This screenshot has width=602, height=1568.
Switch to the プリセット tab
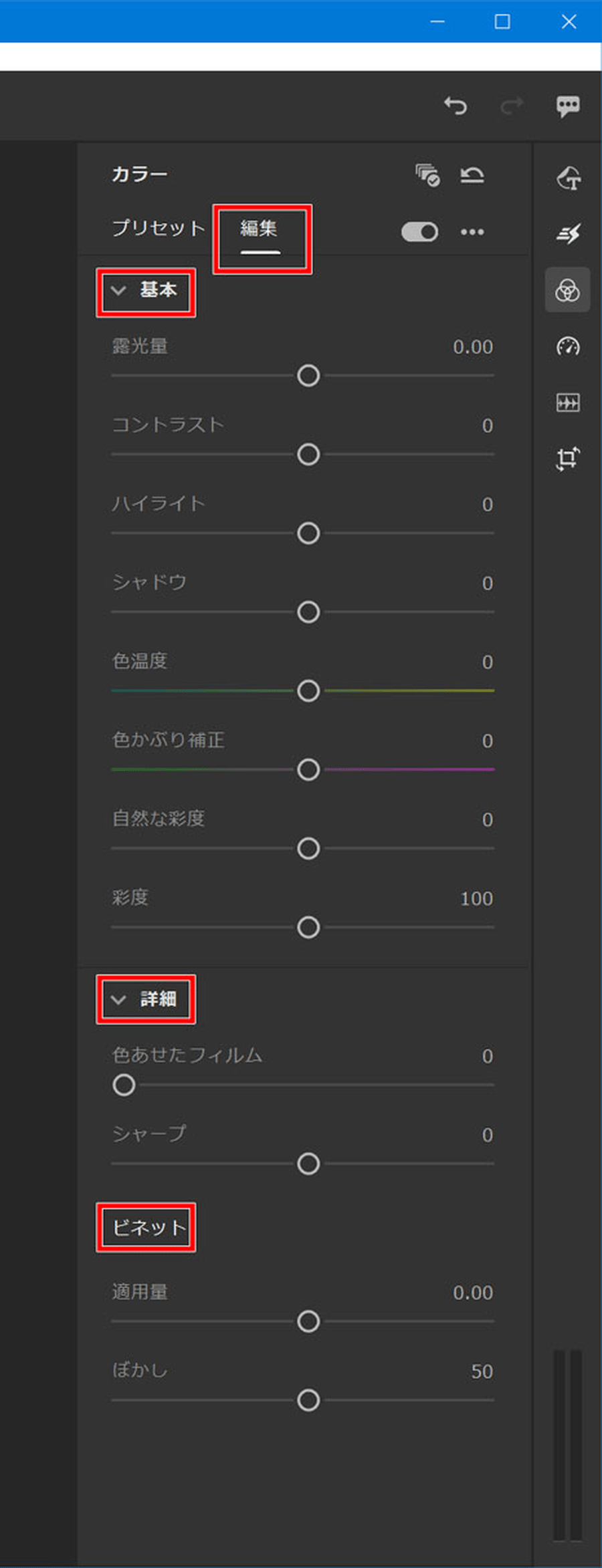pos(159,228)
